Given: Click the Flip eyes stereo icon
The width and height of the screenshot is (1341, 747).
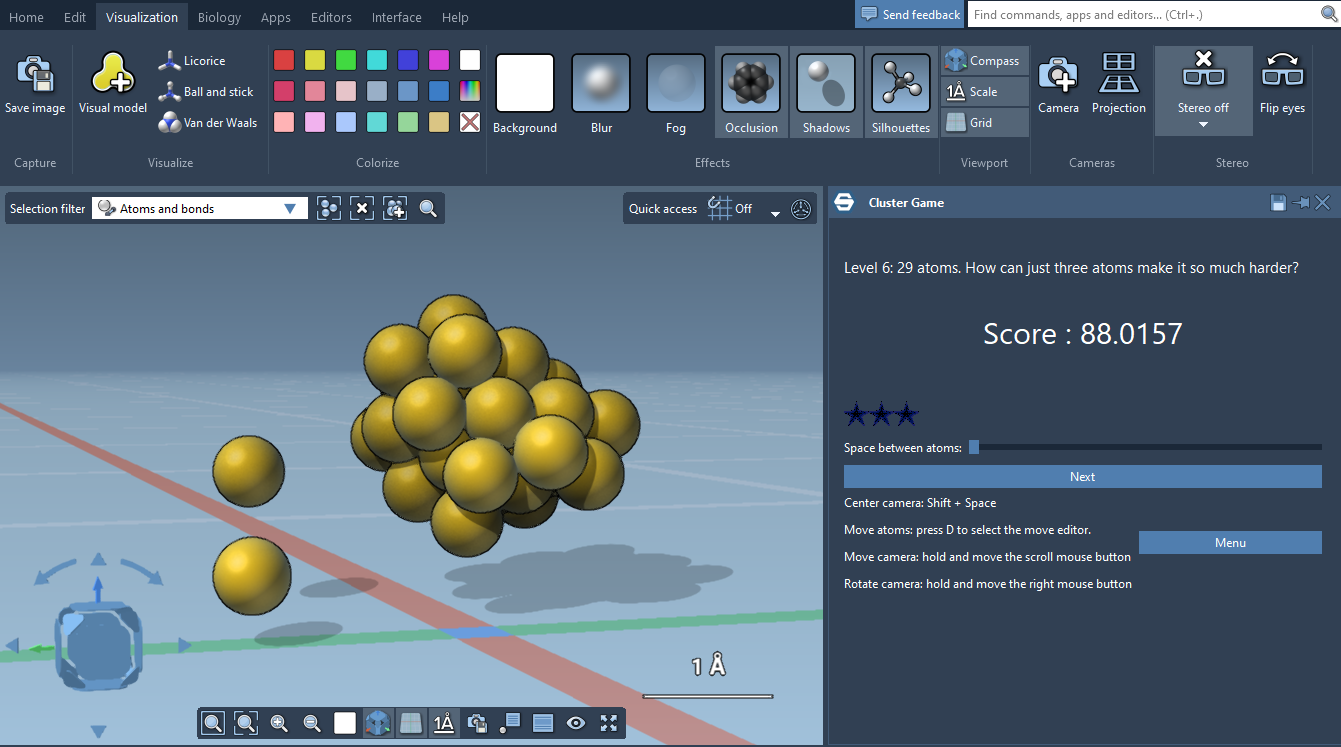Looking at the screenshot, I should pyautogui.click(x=1282, y=76).
